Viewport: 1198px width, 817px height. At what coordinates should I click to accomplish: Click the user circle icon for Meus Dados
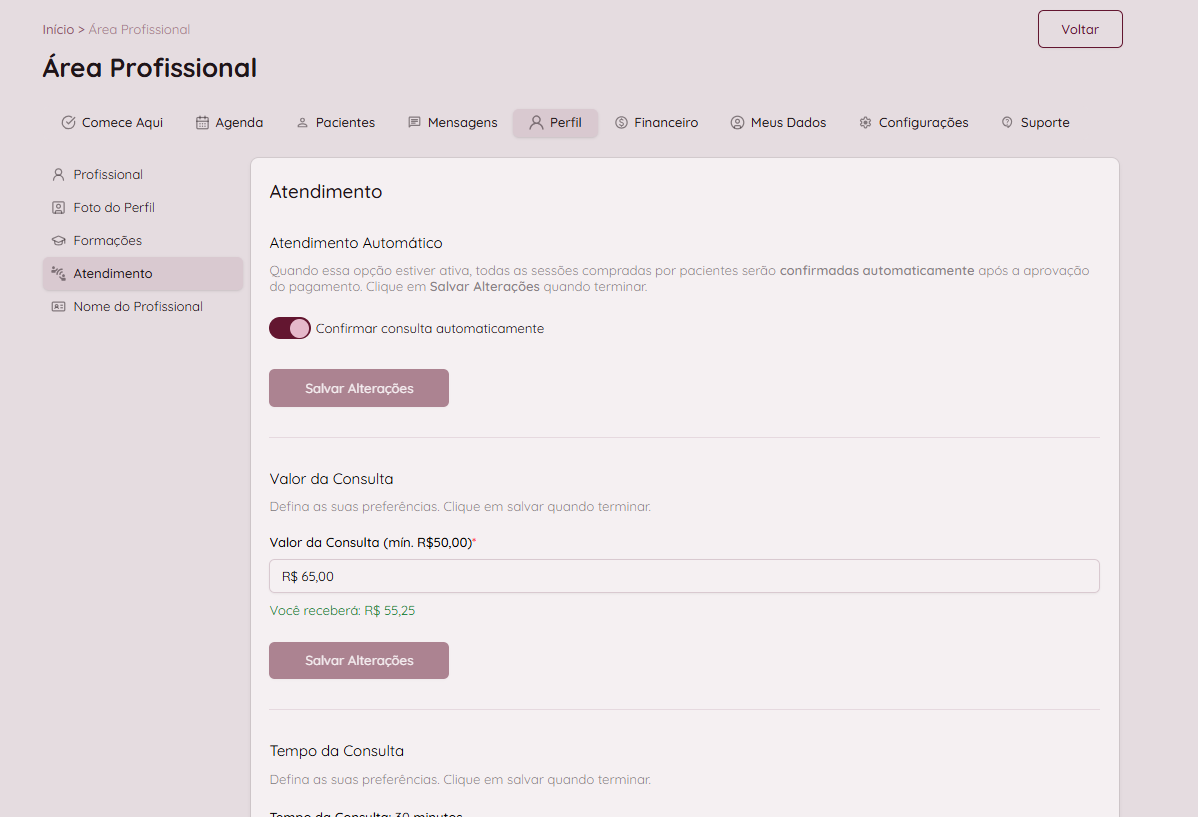click(x=737, y=123)
